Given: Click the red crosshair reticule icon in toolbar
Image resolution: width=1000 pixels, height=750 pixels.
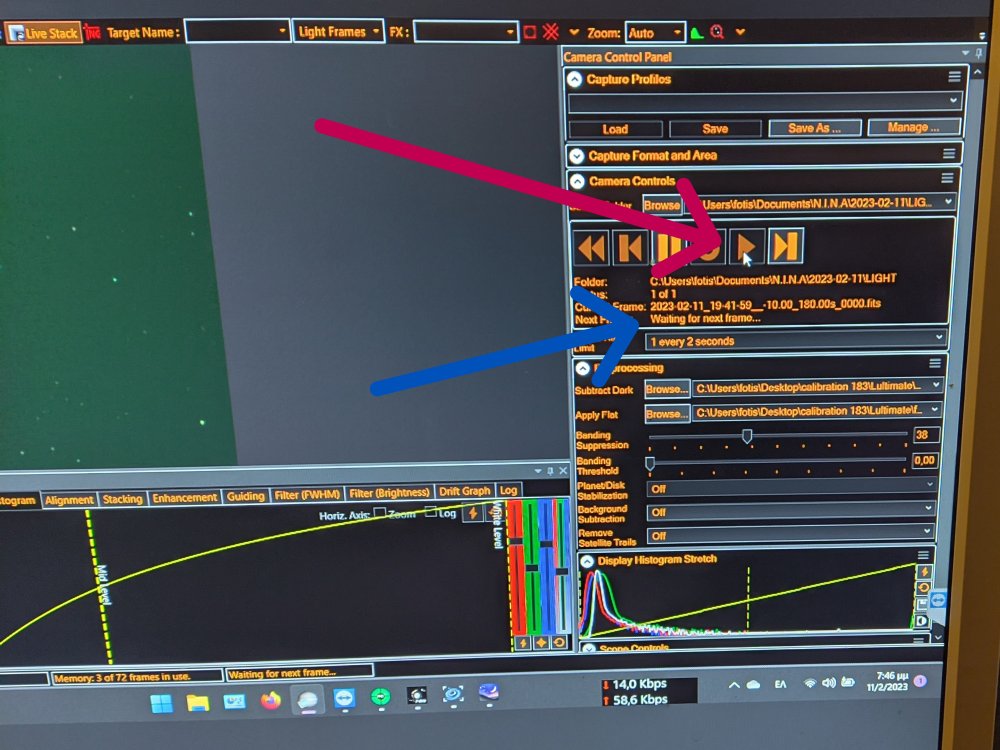Looking at the screenshot, I should coord(549,32).
